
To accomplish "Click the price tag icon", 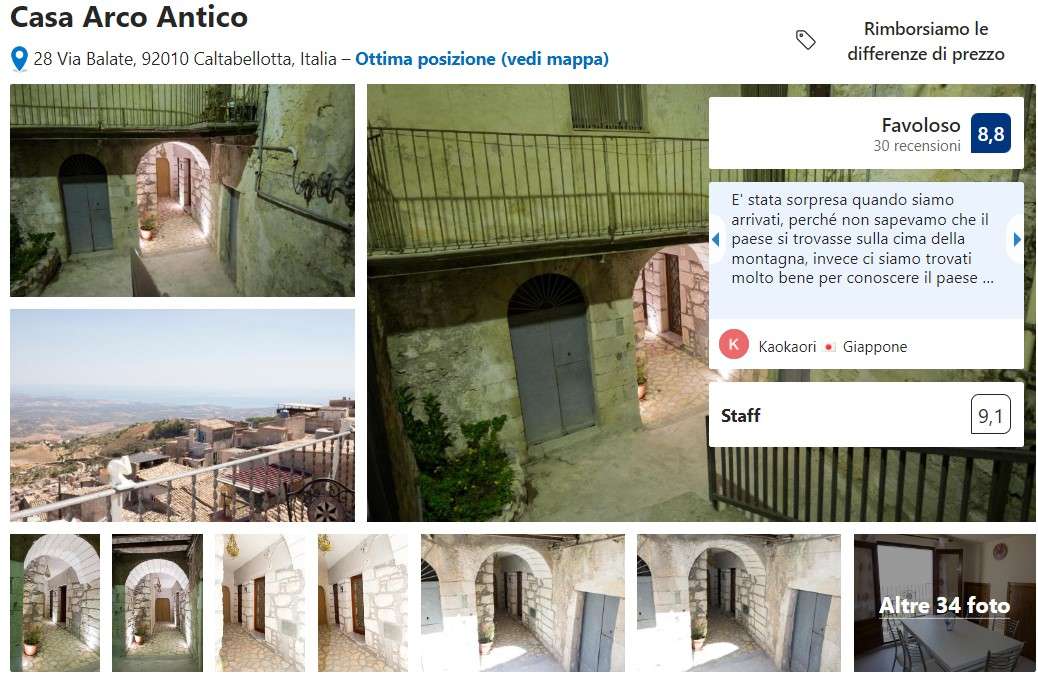I will pos(806,40).
